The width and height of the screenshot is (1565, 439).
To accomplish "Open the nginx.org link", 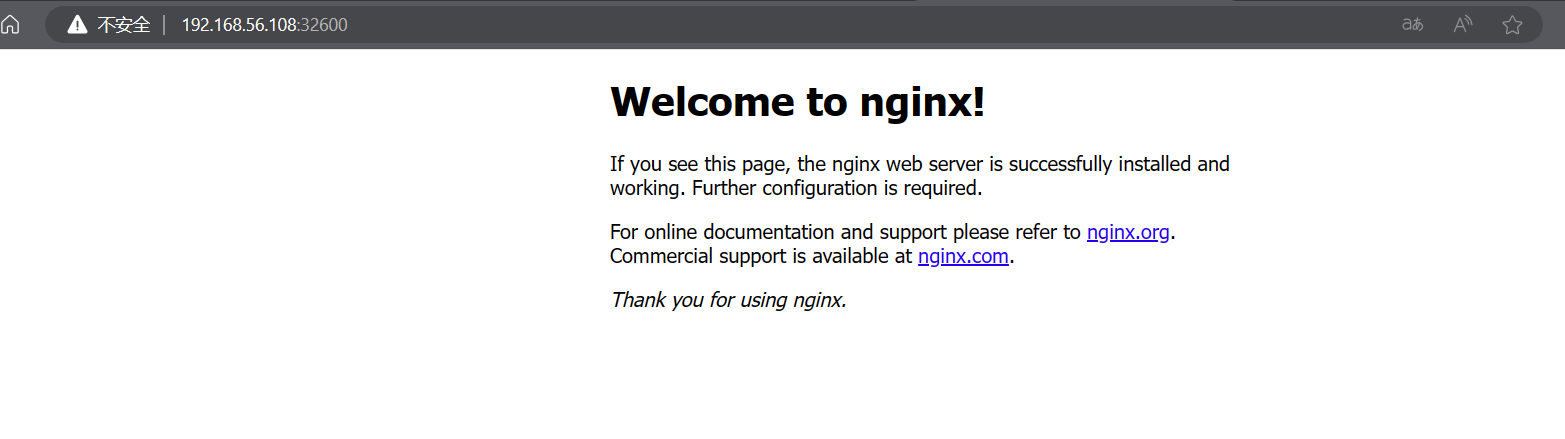I will pos(1127,232).
